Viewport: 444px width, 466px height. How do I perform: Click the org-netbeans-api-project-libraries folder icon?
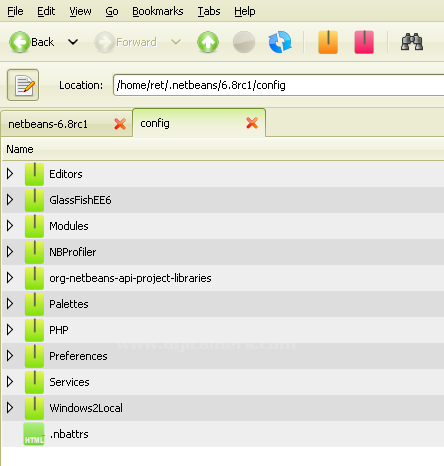tap(34, 278)
